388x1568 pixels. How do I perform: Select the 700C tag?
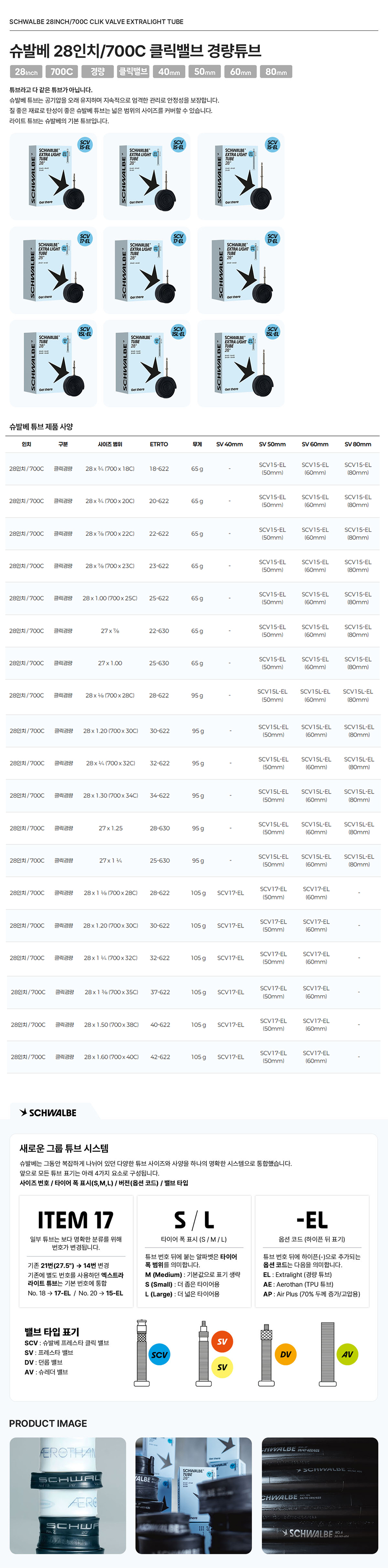coord(61,72)
